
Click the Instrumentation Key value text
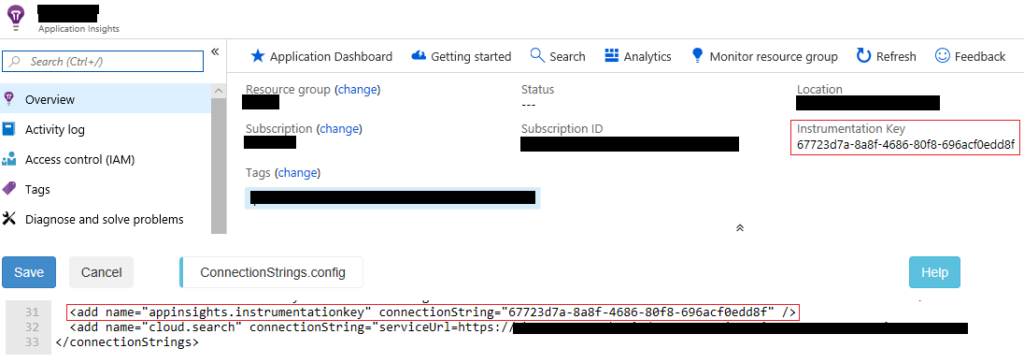(906, 144)
